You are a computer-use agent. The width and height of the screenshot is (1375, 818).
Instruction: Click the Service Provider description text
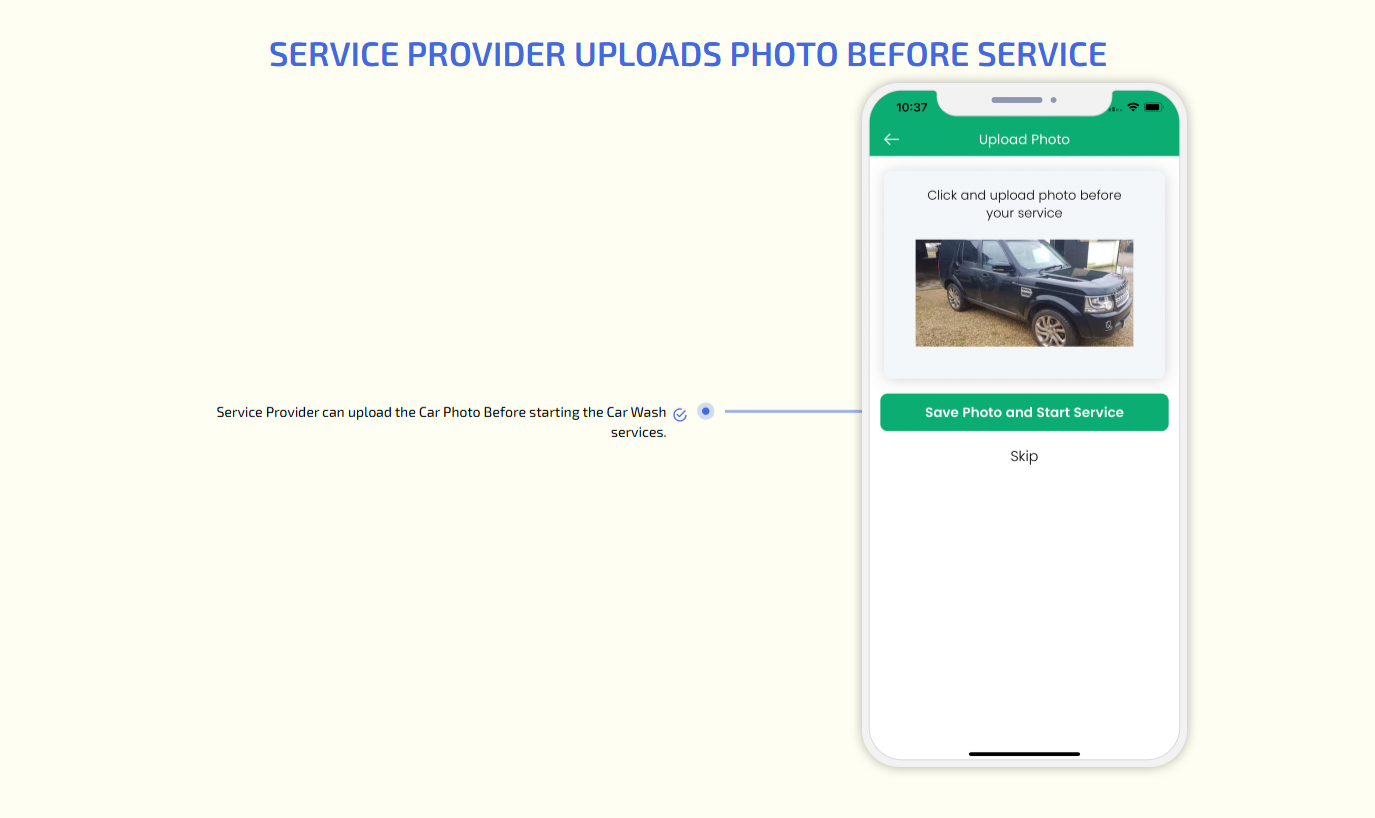(441, 412)
